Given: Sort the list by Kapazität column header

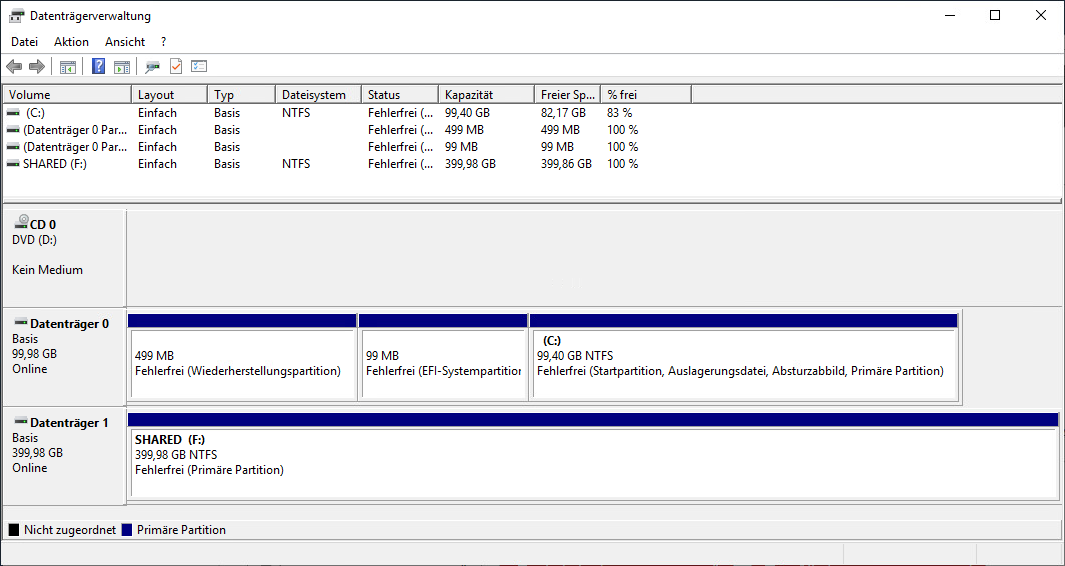Looking at the screenshot, I should tap(485, 95).
